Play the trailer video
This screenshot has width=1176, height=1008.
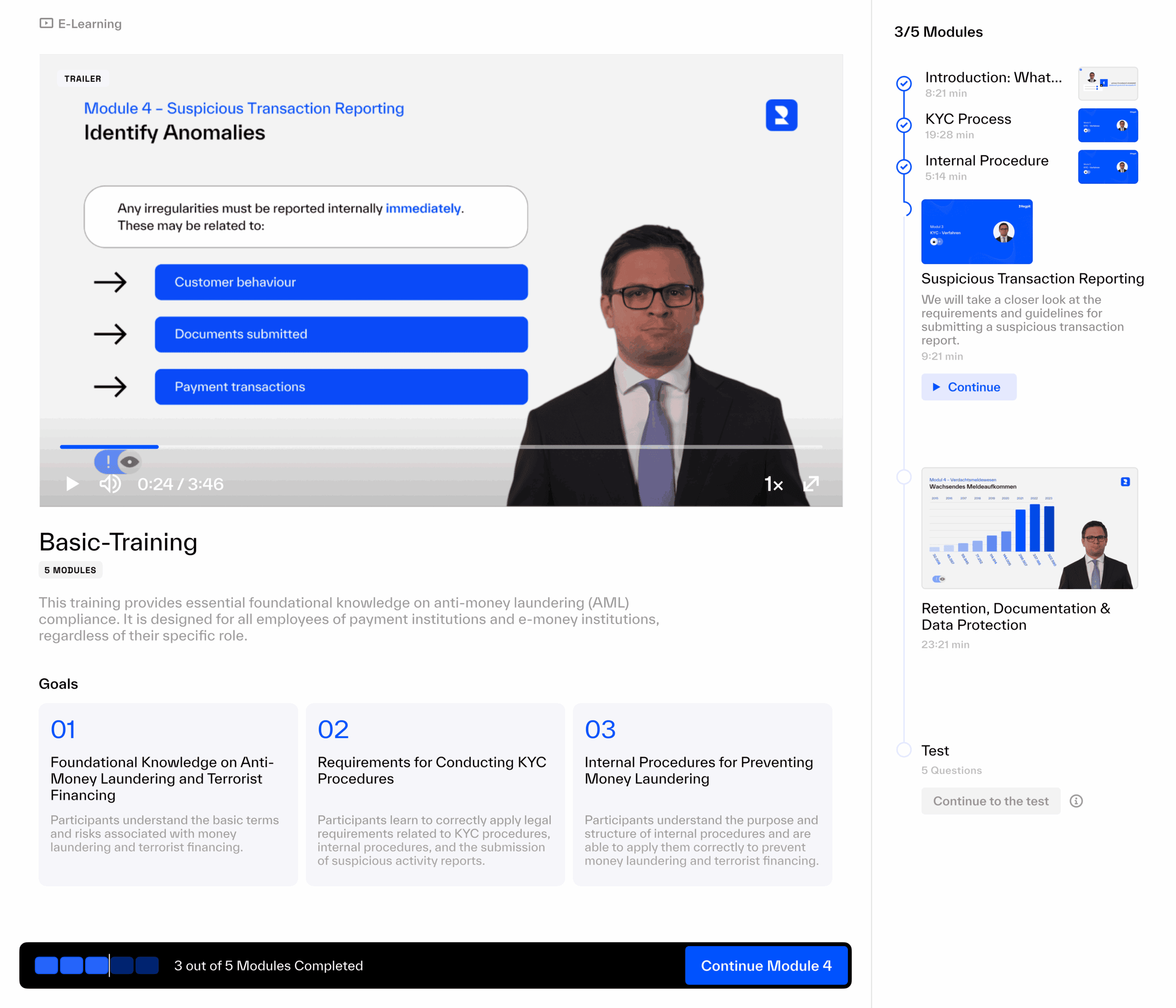point(72,484)
